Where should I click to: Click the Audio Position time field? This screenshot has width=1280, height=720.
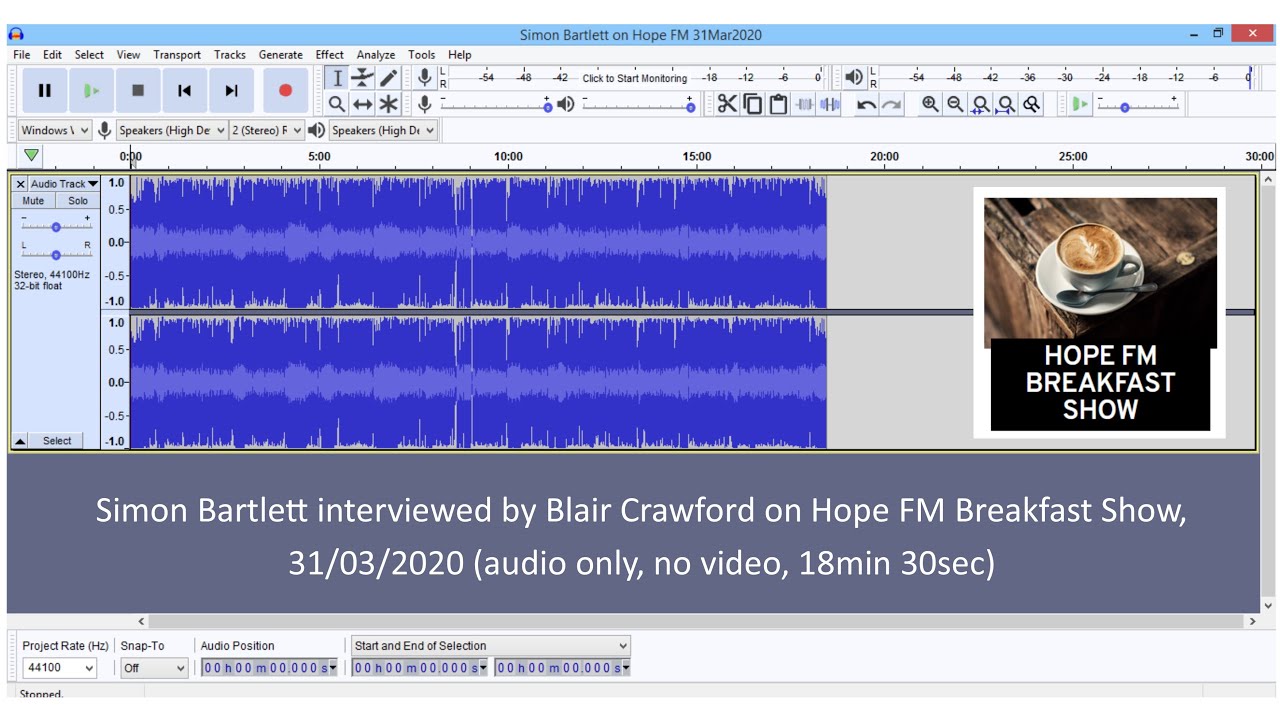269,668
